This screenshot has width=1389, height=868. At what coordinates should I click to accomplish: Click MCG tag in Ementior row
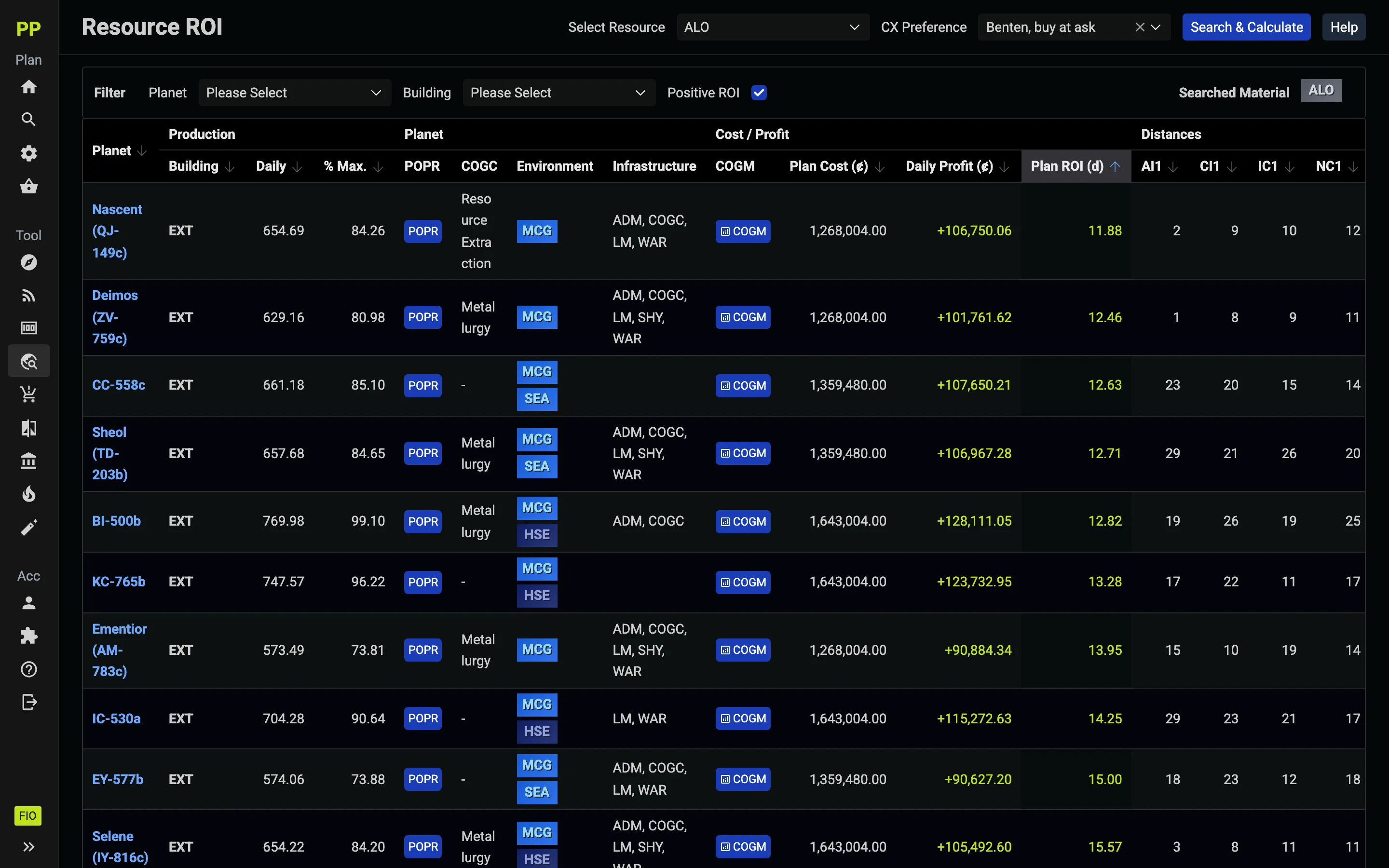[x=537, y=650]
